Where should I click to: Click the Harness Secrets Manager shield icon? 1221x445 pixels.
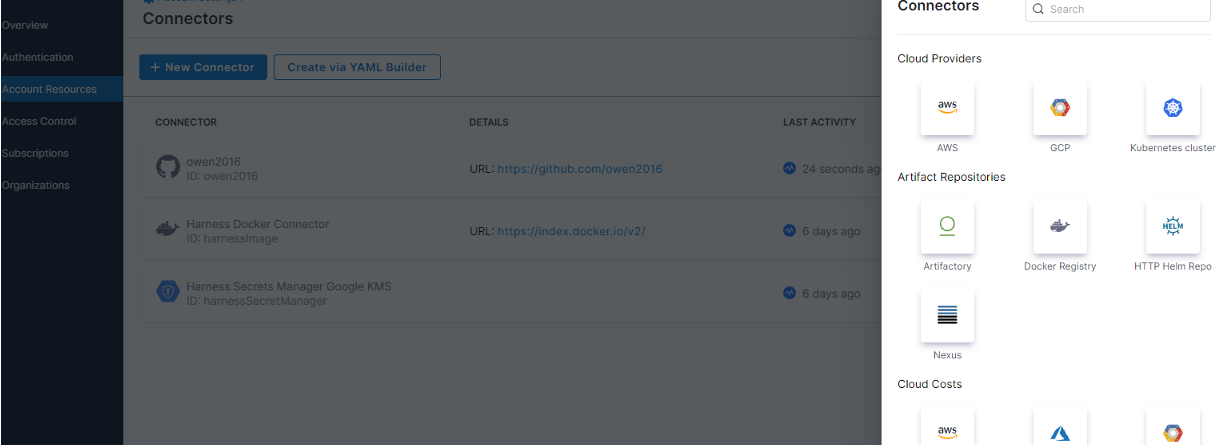168,292
